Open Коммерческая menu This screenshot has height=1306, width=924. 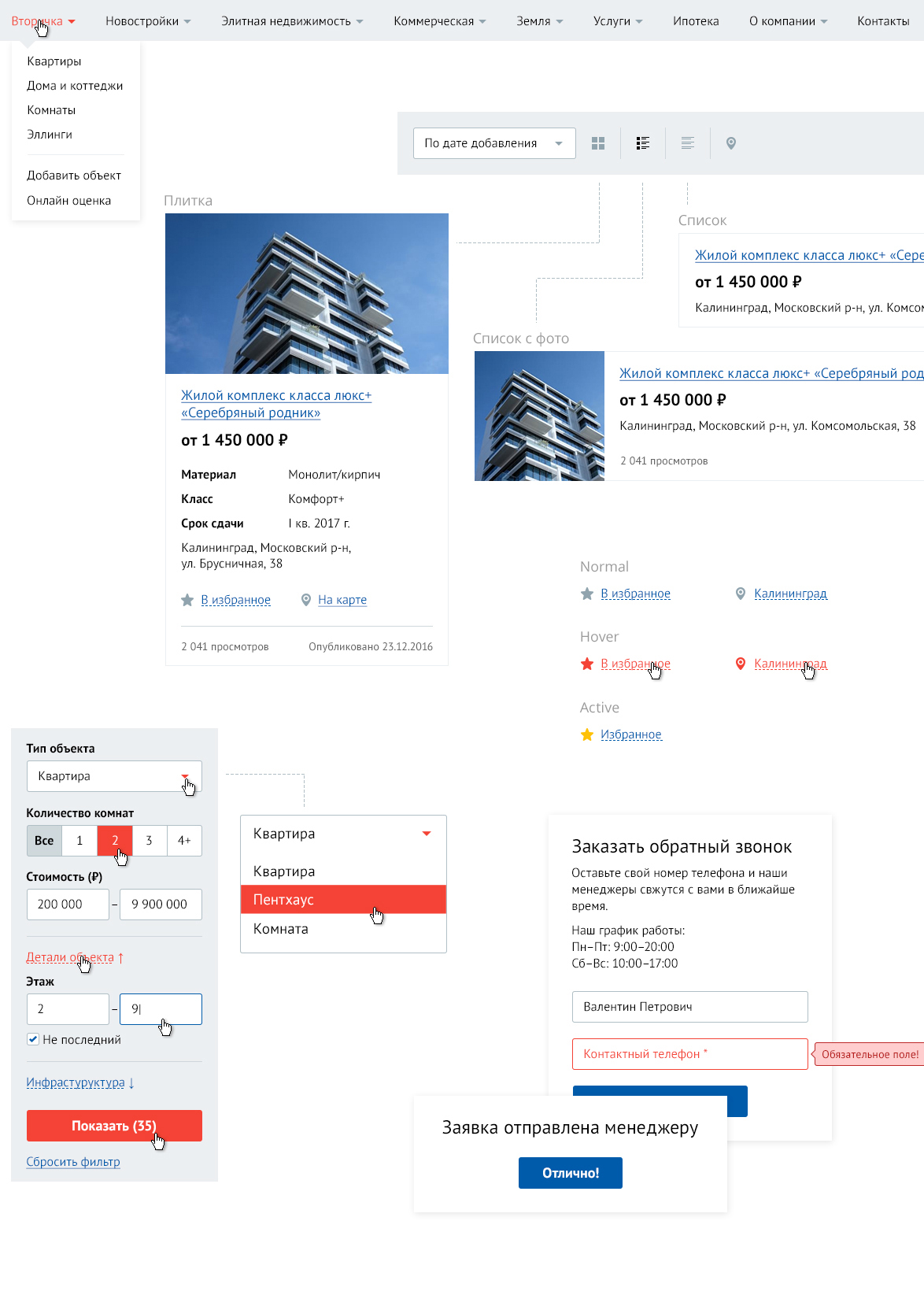click(440, 21)
